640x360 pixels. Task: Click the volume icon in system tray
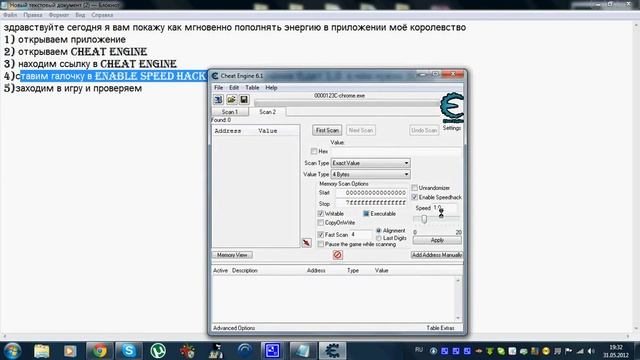pos(591,351)
